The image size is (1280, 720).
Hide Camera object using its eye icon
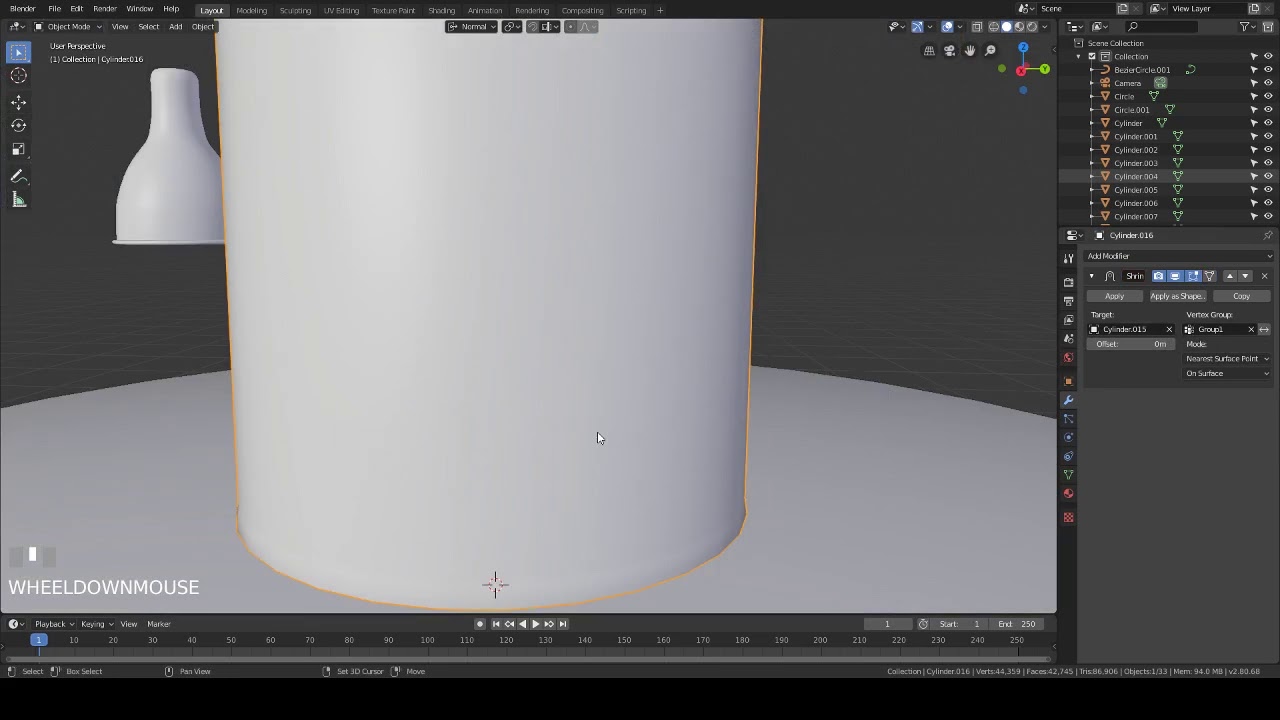click(1268, 83)
